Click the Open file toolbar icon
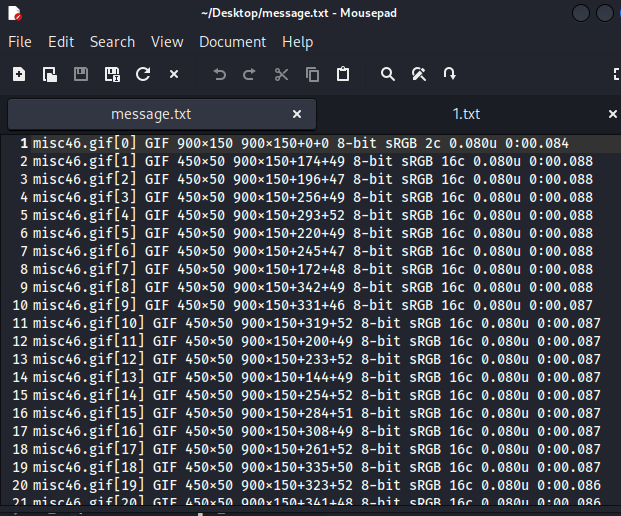This screenshot has height=516, width=621. coord(50,74)
